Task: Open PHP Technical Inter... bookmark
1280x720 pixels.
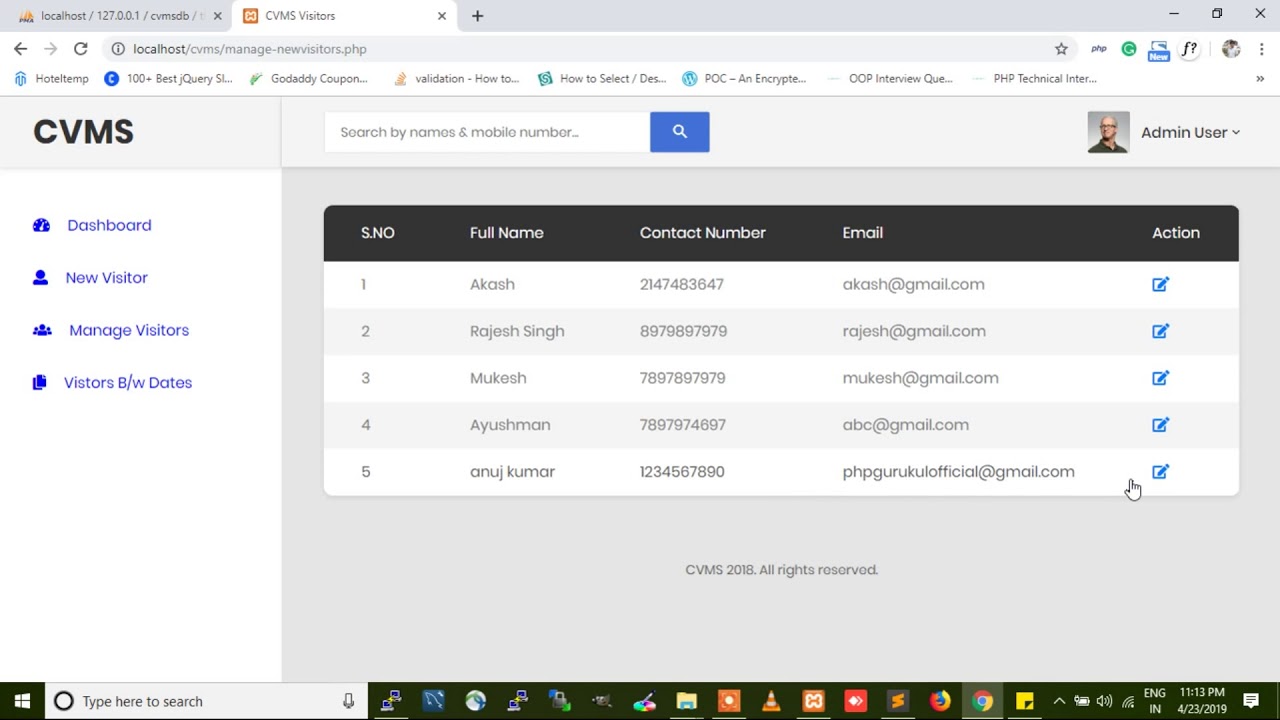Action: click(x=1034, y=79)
